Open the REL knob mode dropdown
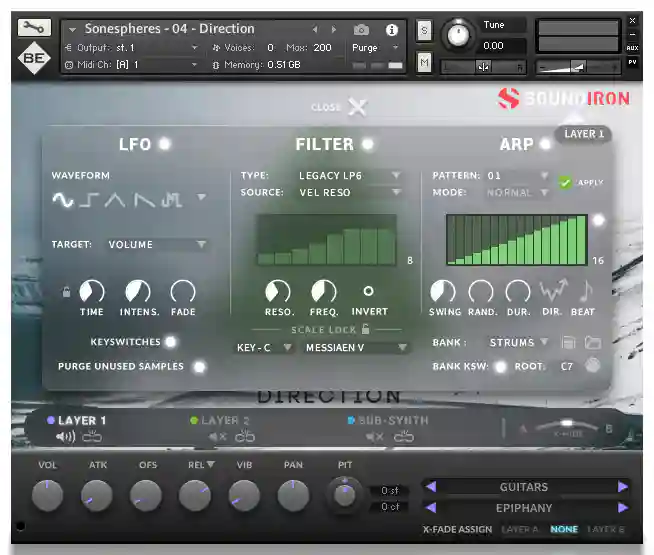This screenshot has width=654, height=555. (x=210, y=464)
